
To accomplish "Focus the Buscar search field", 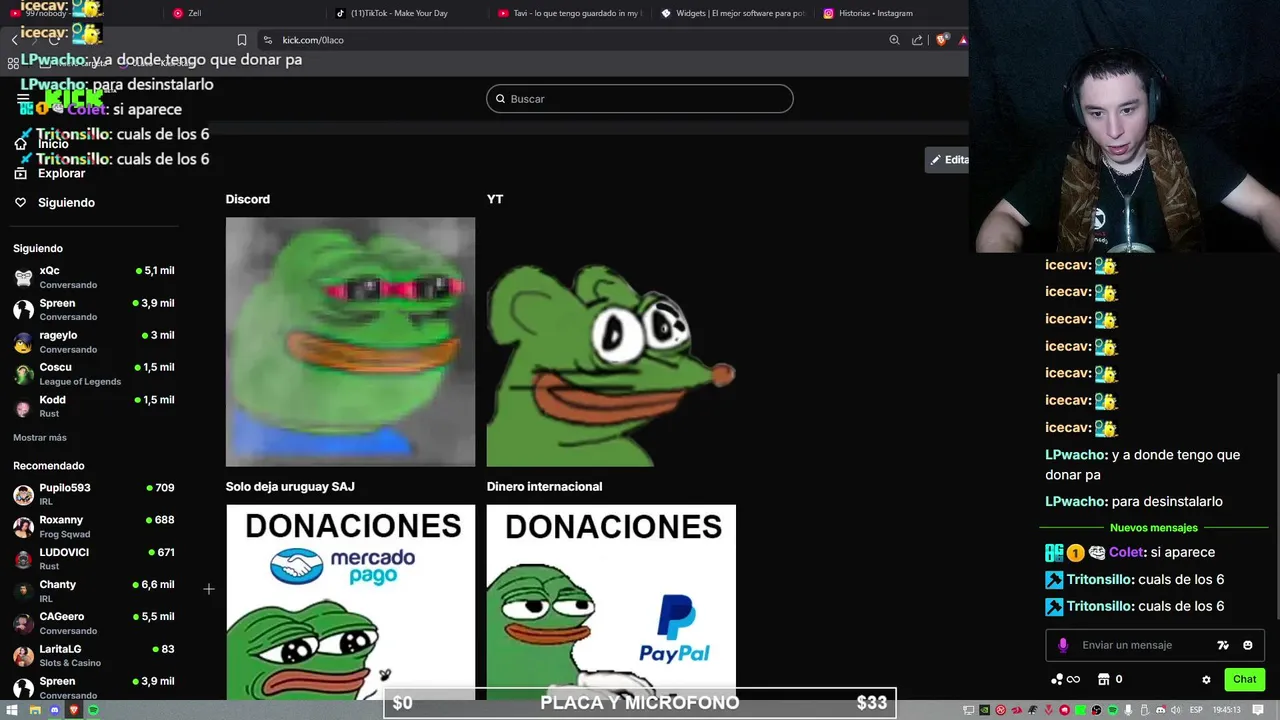I will (x=640, y=99).
